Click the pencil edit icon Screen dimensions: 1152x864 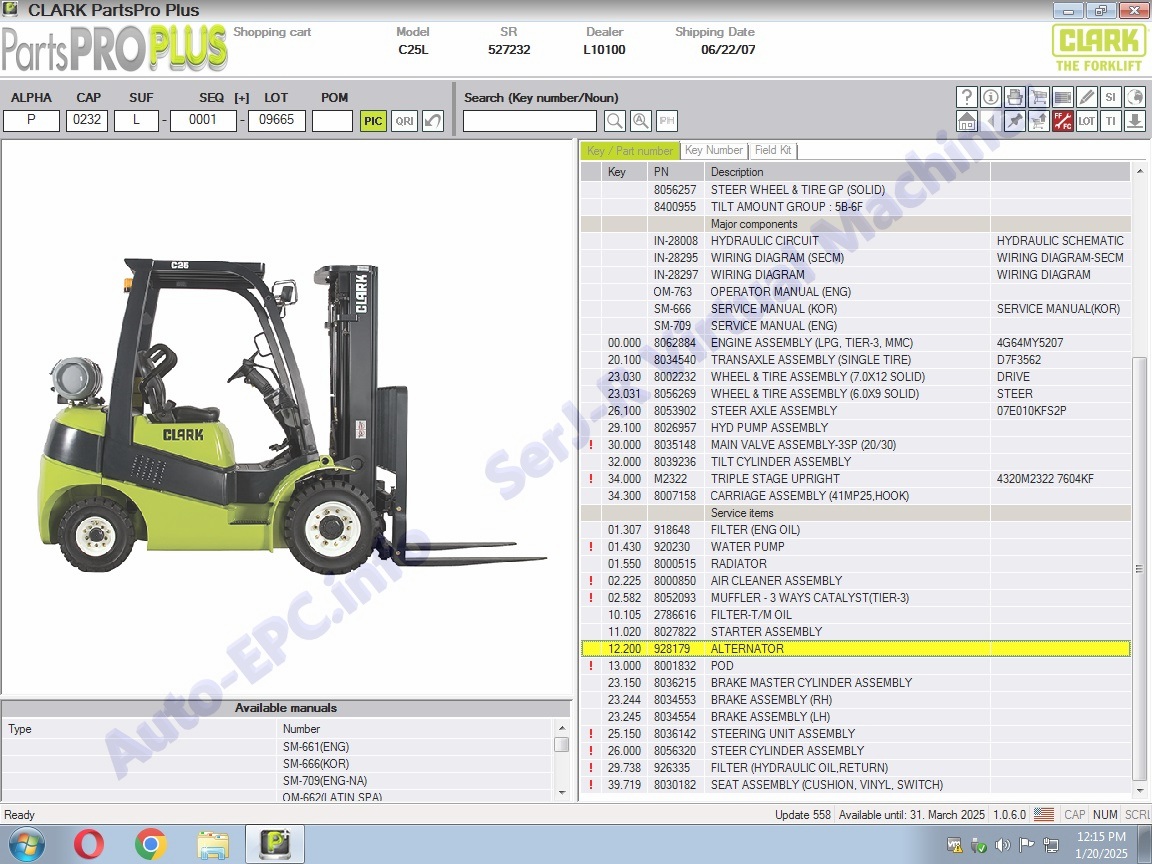(1087, 97)
